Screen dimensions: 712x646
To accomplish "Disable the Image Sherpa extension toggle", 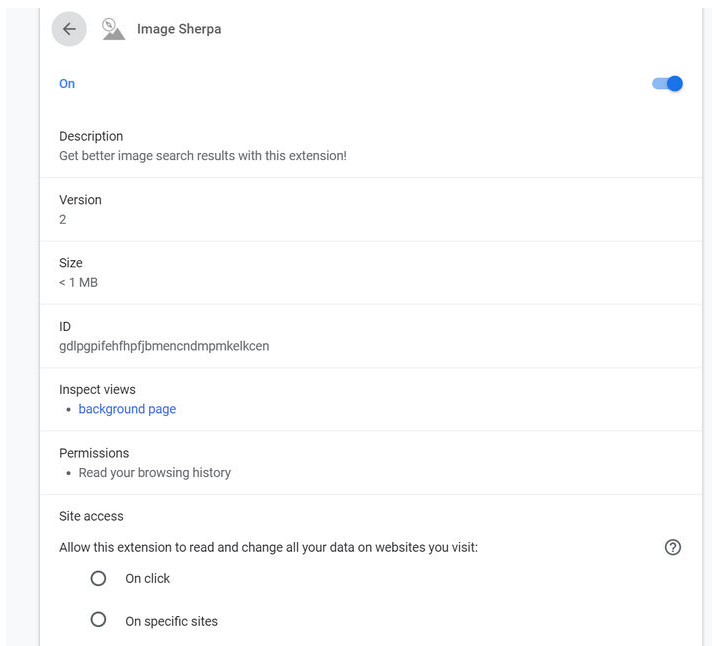I will pyautogui.click(x=667, y=84).
